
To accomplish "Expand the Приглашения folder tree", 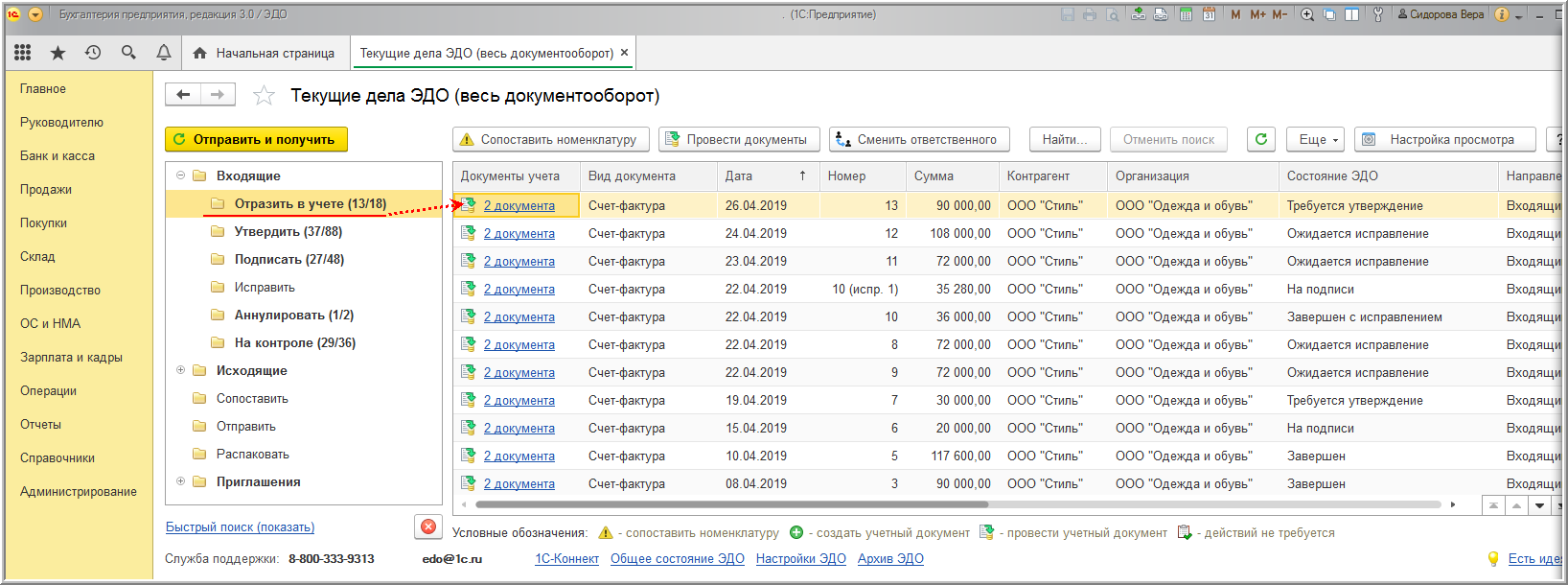I will coord(180,481).
